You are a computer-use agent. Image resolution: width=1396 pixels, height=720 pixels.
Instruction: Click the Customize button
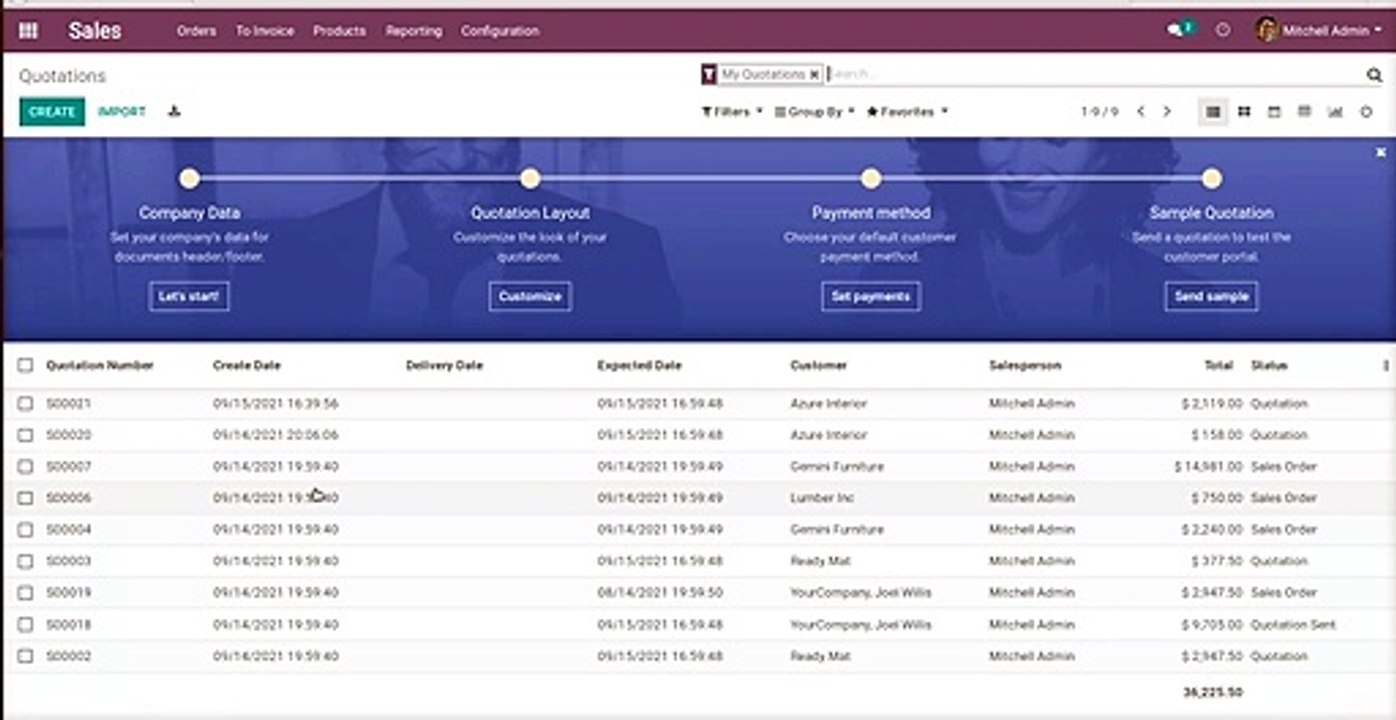coord(530,297)
